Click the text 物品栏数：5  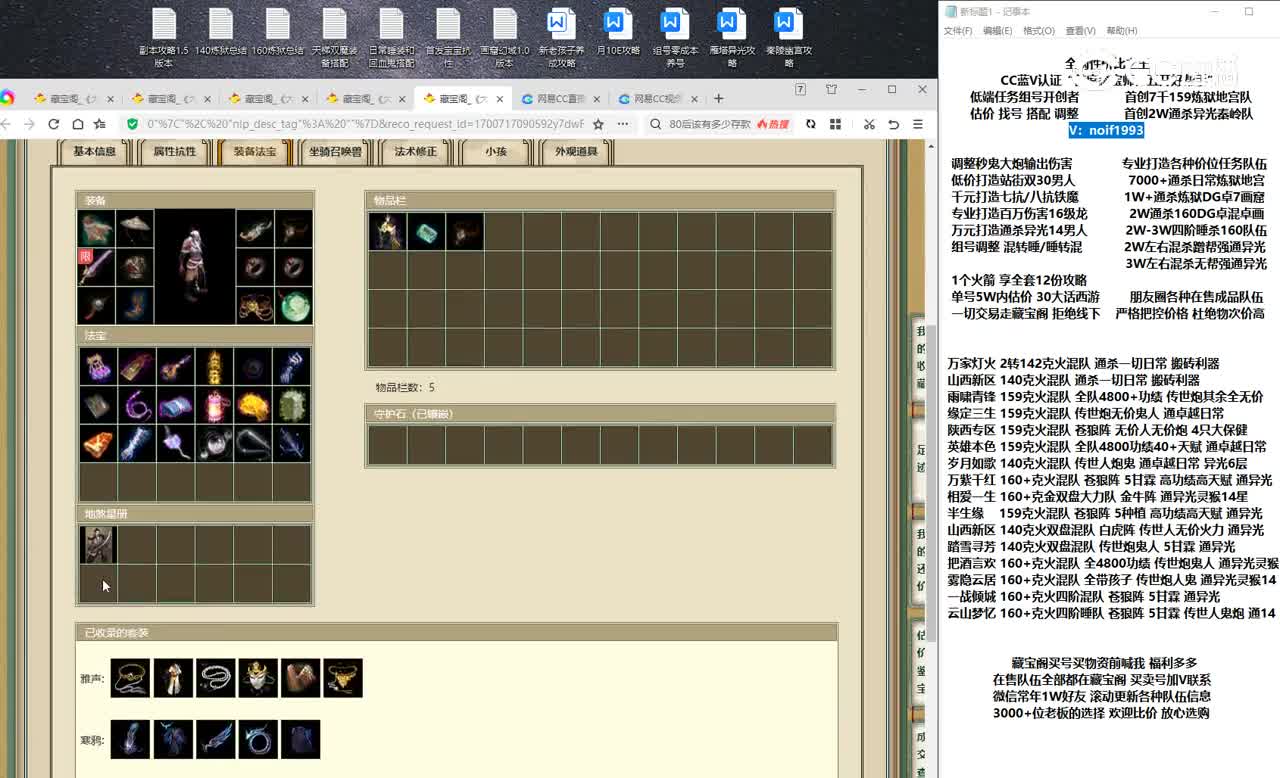pyautogui.click(x=405, y=387)
